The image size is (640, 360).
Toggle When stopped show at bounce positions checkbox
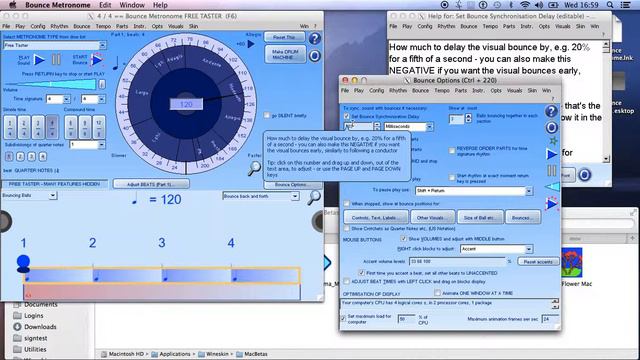pos(347,203)
